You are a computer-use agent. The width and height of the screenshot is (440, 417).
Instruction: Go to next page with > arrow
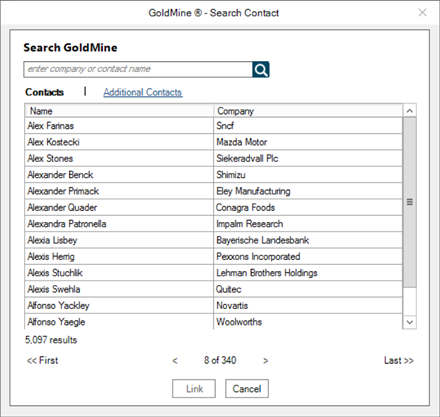[265, 361]
